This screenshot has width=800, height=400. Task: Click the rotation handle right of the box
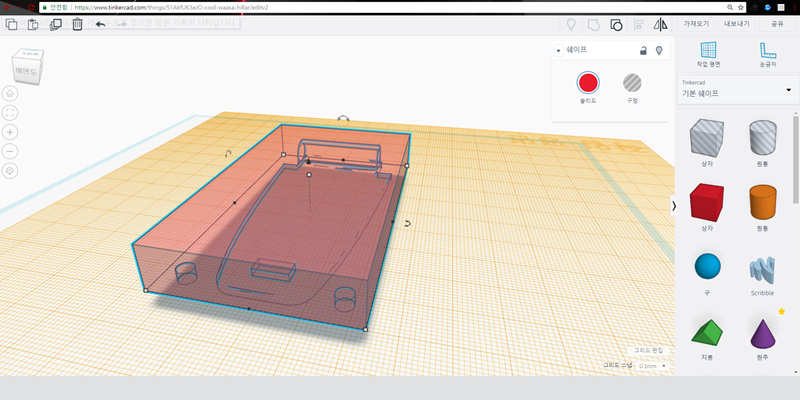[408, 223]
